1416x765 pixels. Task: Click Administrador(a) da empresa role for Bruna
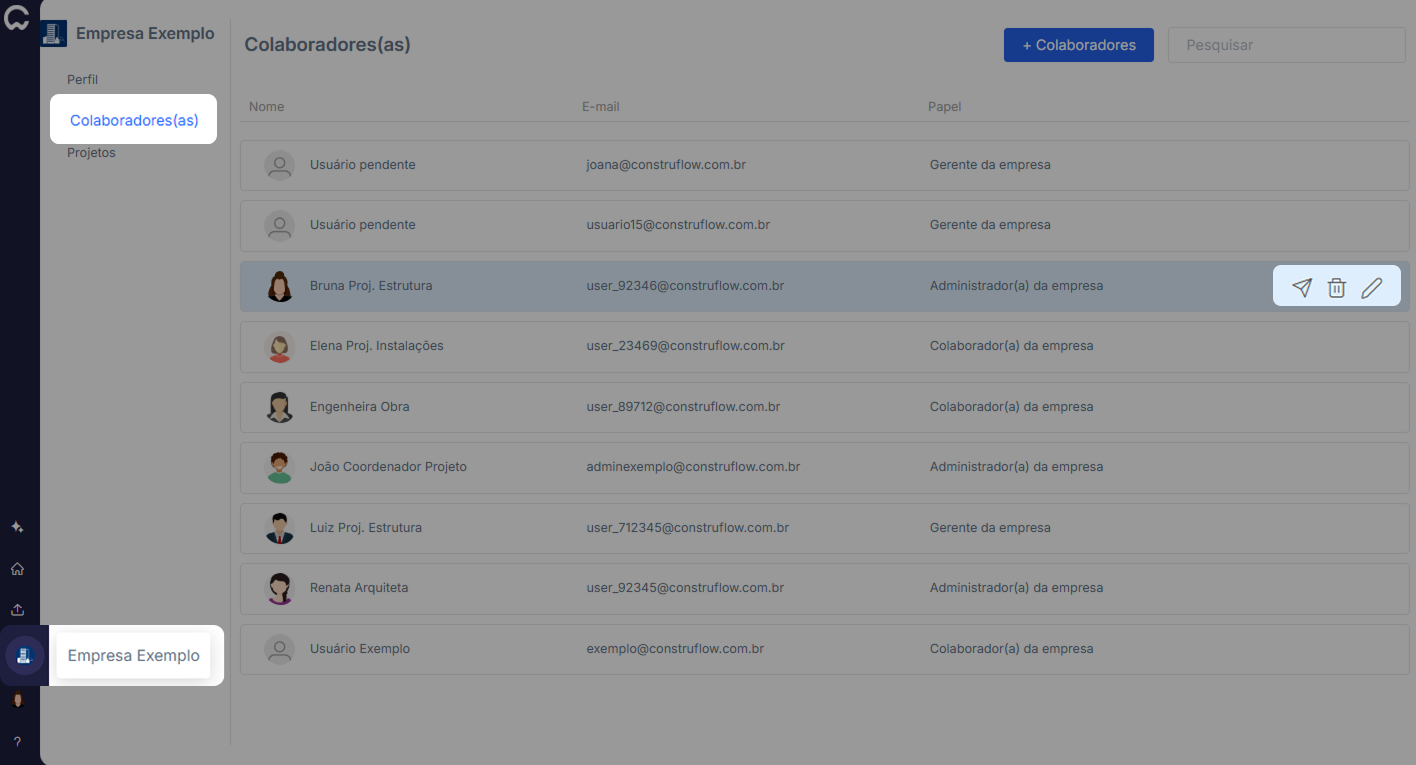[1016, 286]
